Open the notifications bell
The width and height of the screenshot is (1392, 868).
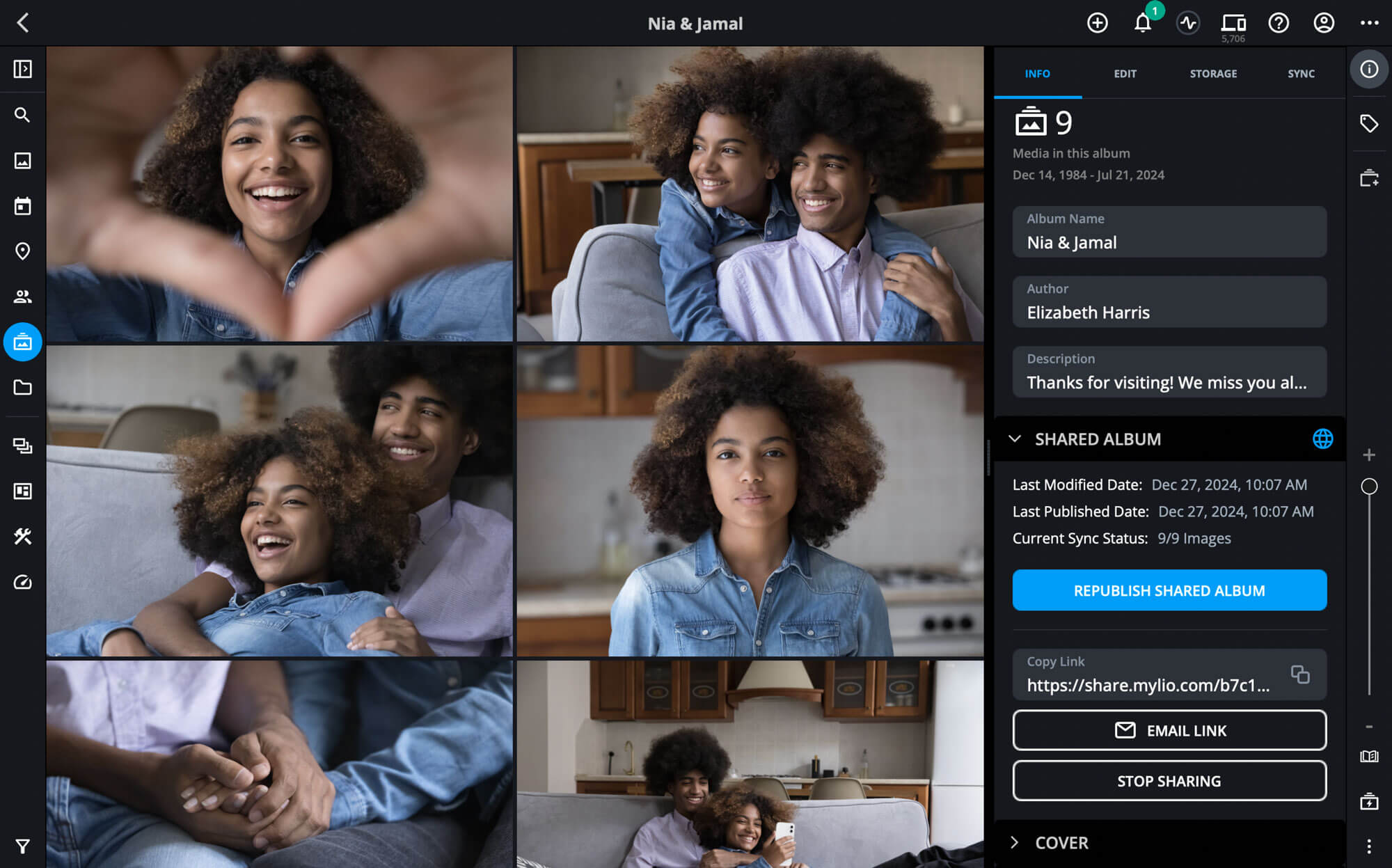tap(1142, 23)
